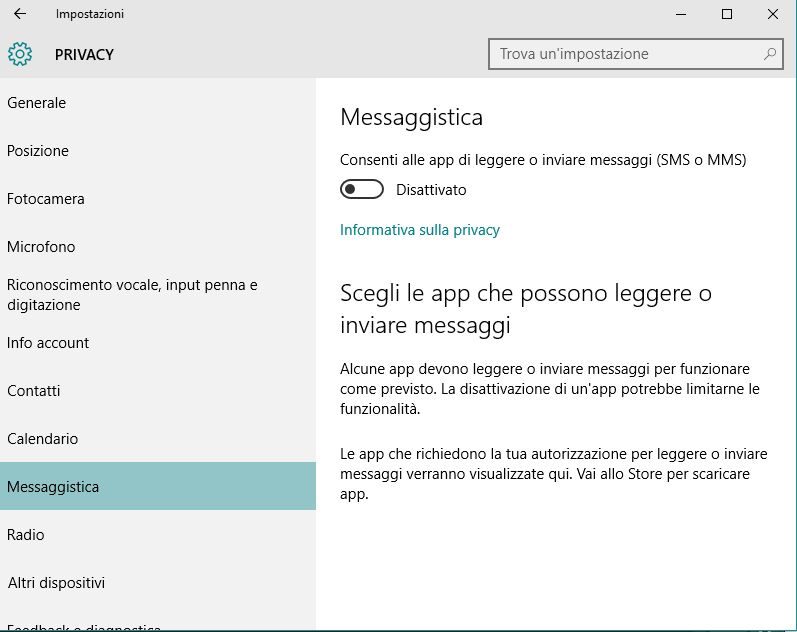Select Riconoscimento vocale, input penna e digitazione

point(132,295)
